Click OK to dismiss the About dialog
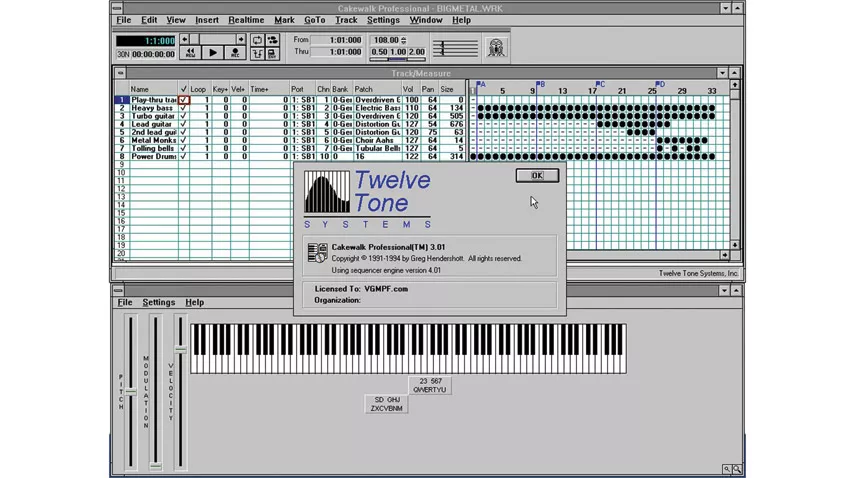This screenshot has height=478, width=850. [536, 176]
